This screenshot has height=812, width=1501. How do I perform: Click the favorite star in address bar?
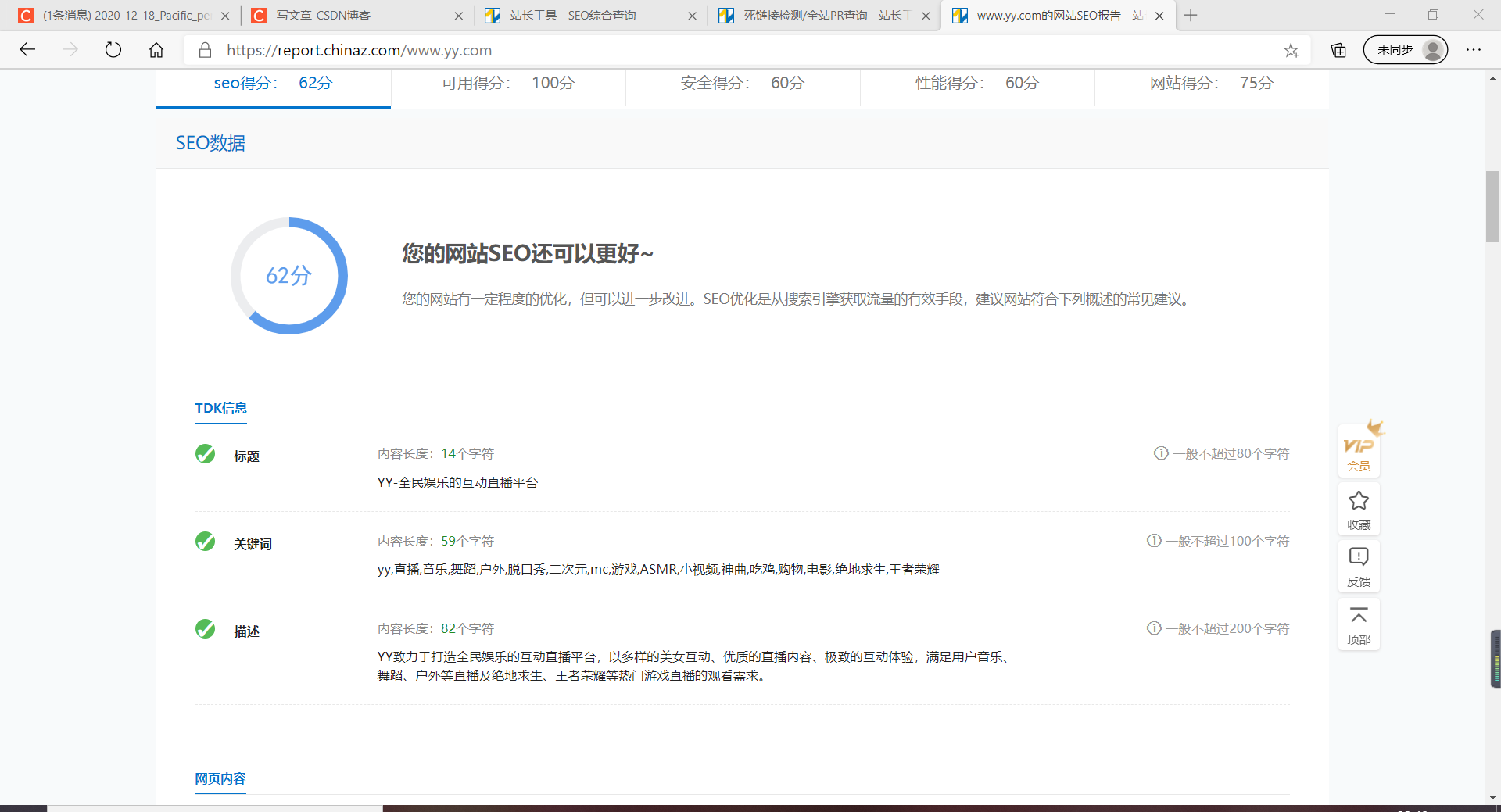coord(1292,50)
